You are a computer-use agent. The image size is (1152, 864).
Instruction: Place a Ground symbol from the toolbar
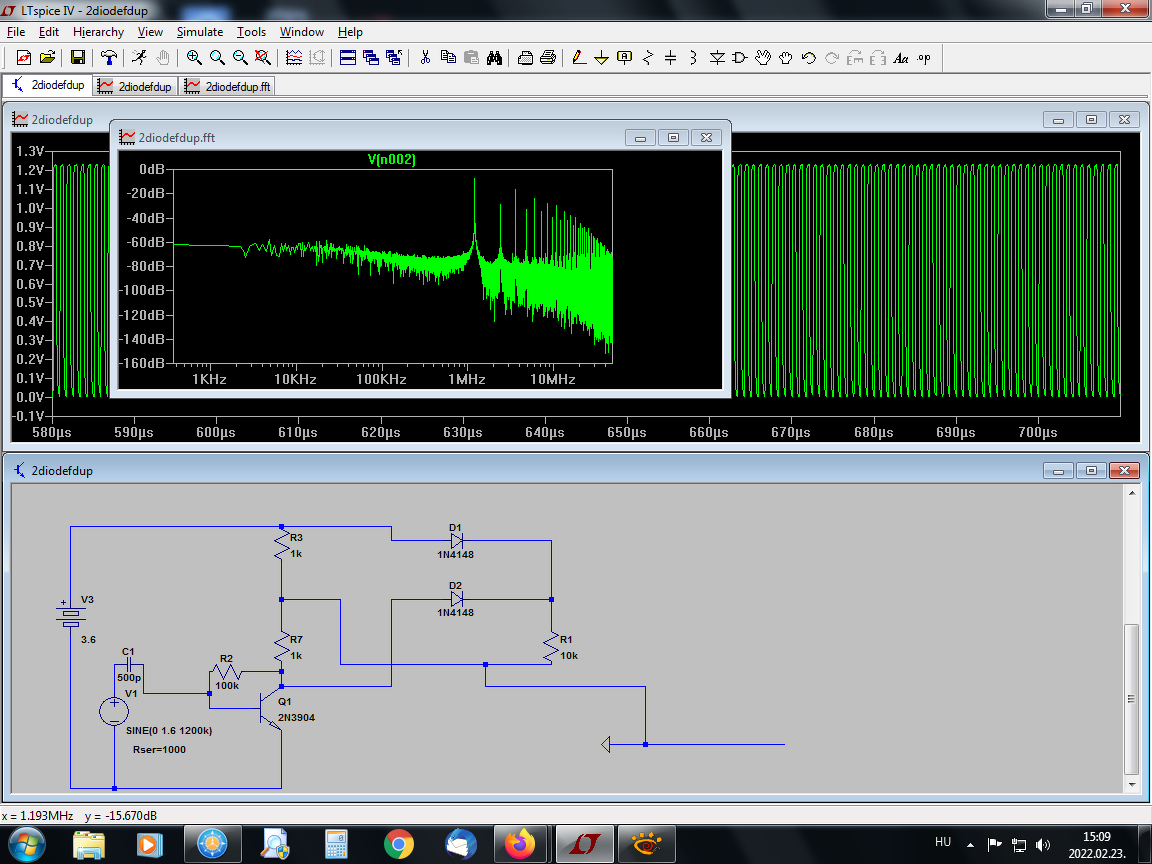601,58
